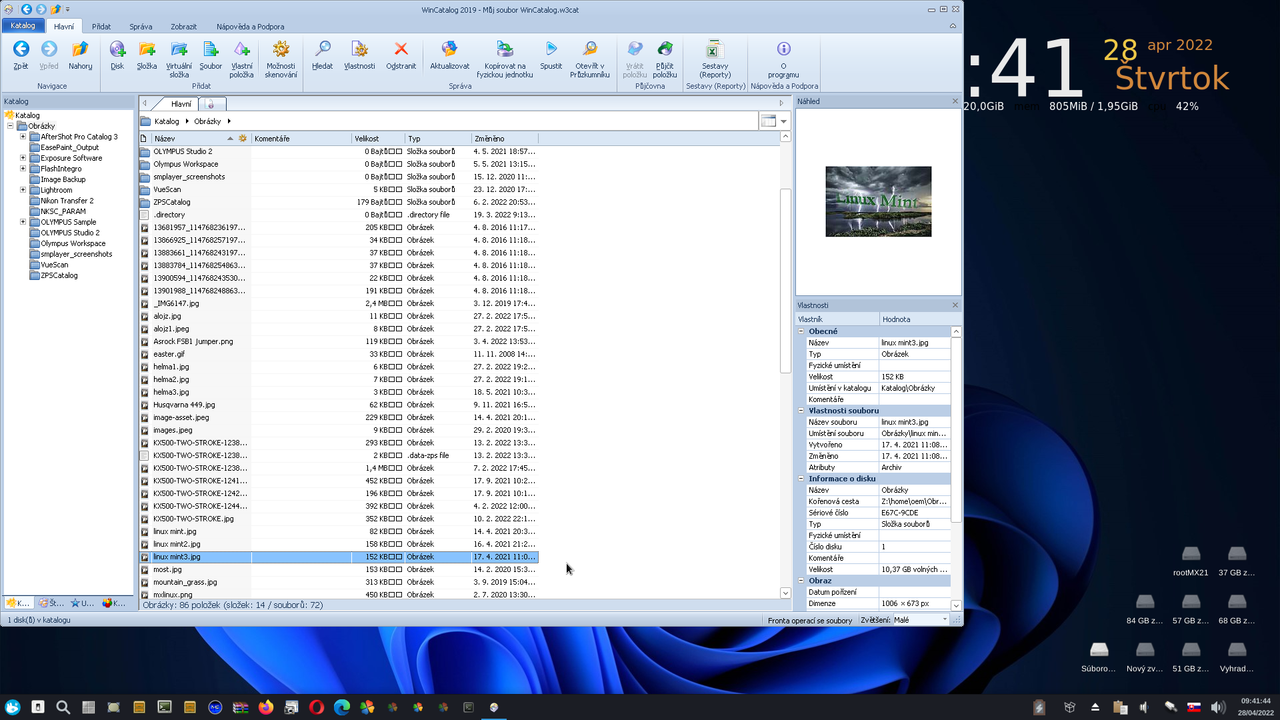The width and height of the screenshot is (1280, 720).
Task: Collapse the Informace o disku section
Action: tap(801, 478)
